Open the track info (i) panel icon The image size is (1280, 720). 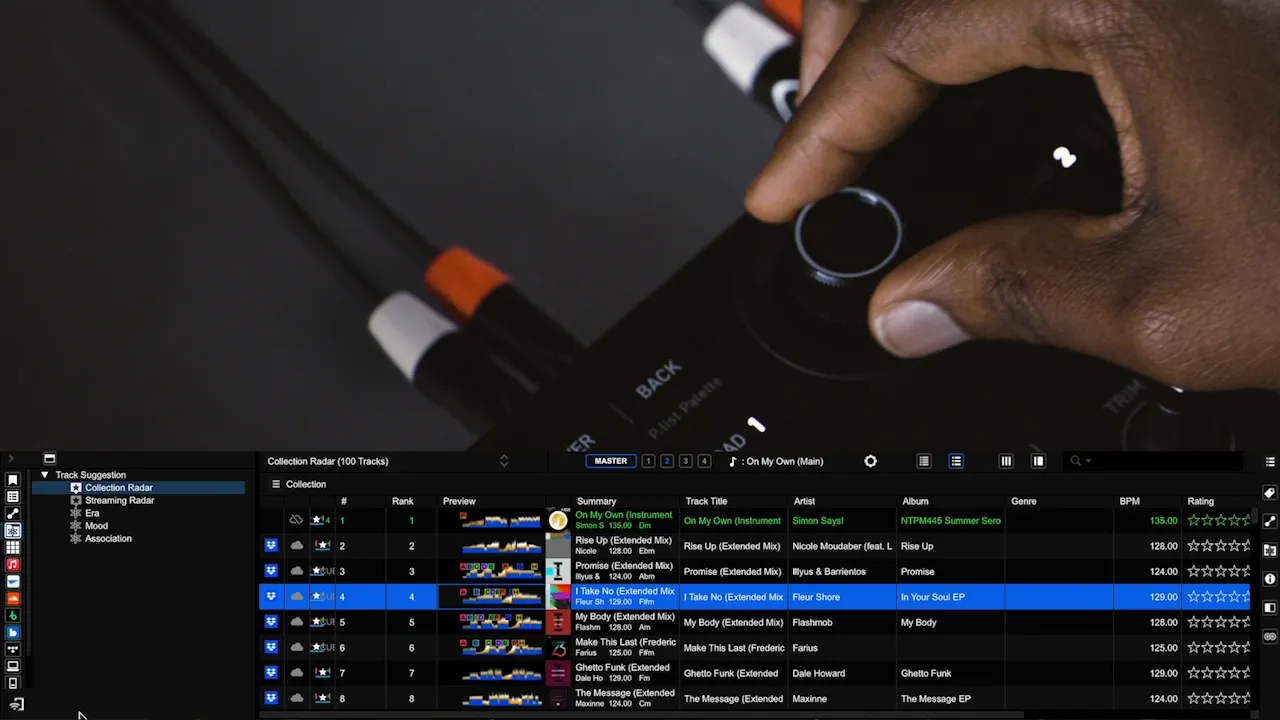click(1270, 579)
